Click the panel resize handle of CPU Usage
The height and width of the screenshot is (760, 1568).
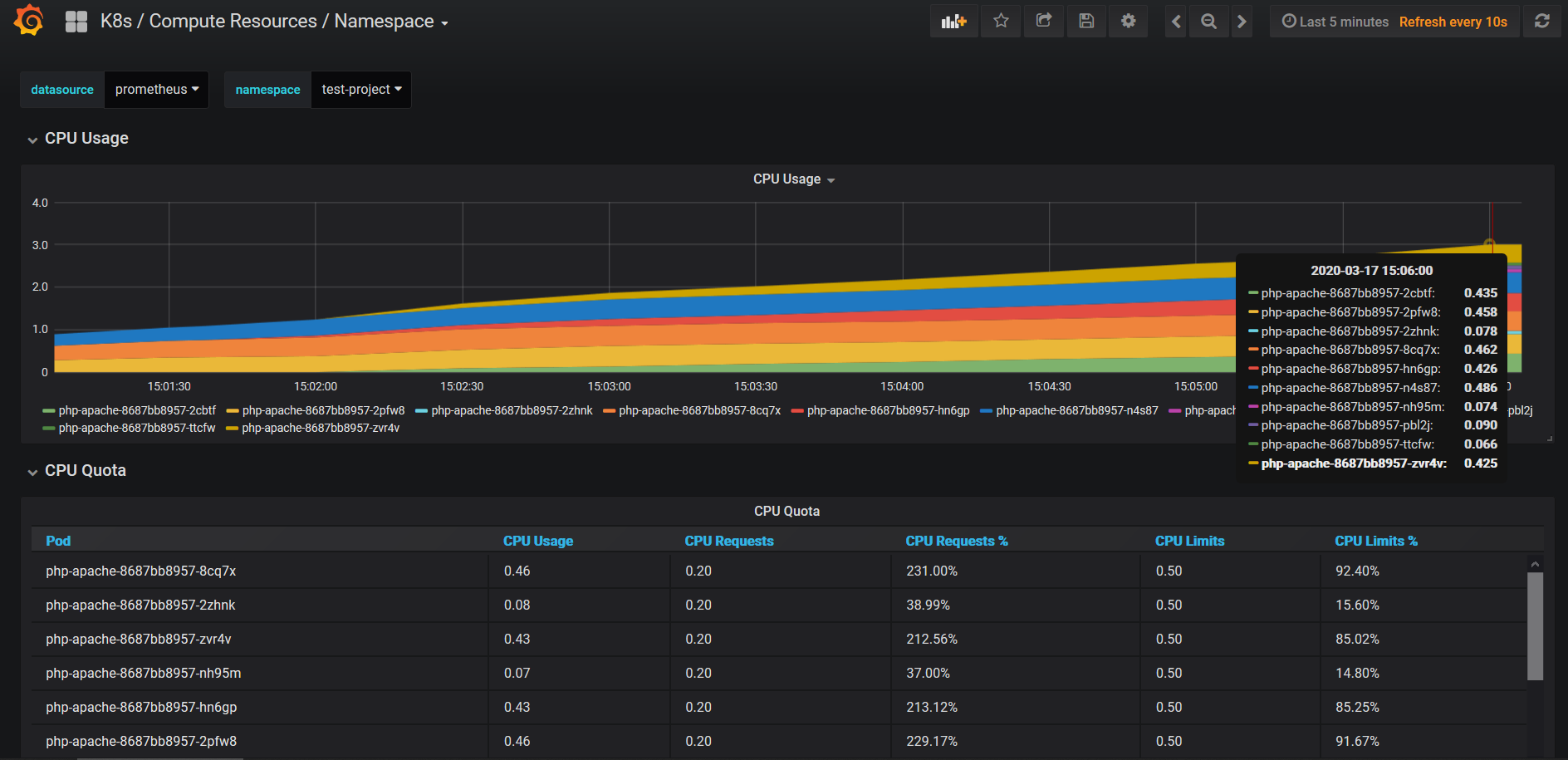pyautogui.click(x=1550, y=439)
